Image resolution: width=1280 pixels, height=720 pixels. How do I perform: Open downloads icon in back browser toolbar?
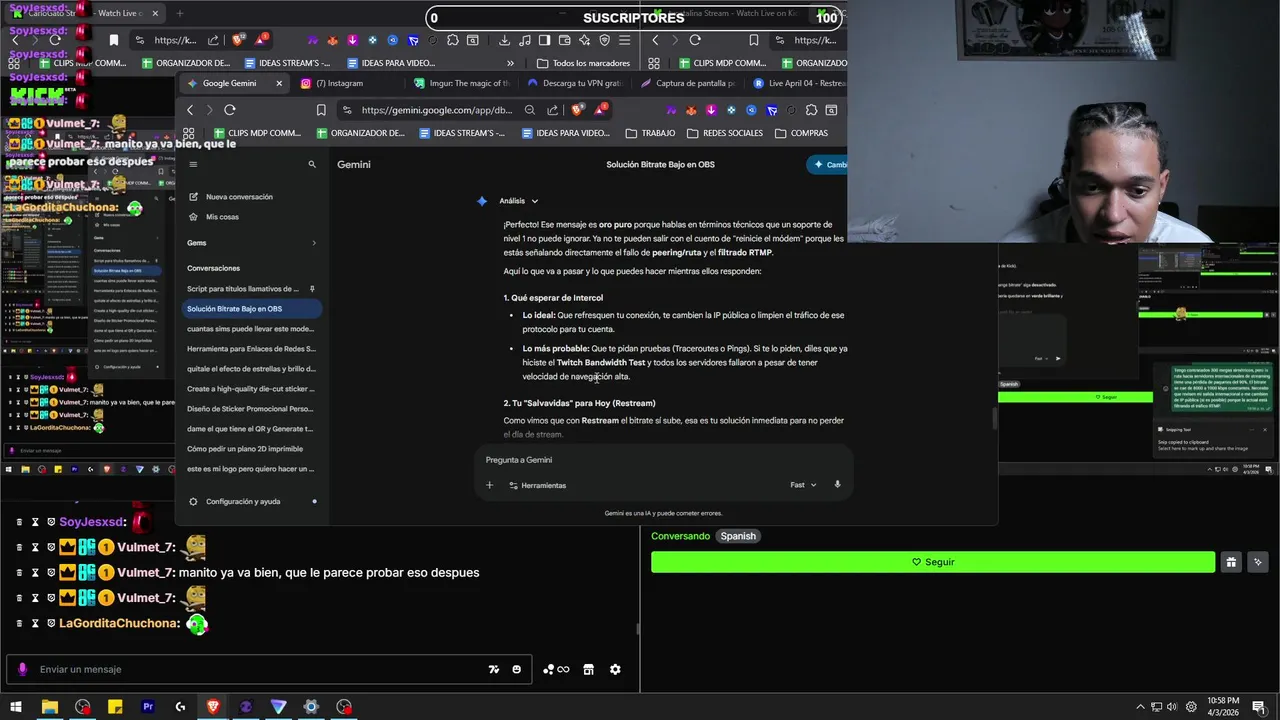tap(504, 40)
